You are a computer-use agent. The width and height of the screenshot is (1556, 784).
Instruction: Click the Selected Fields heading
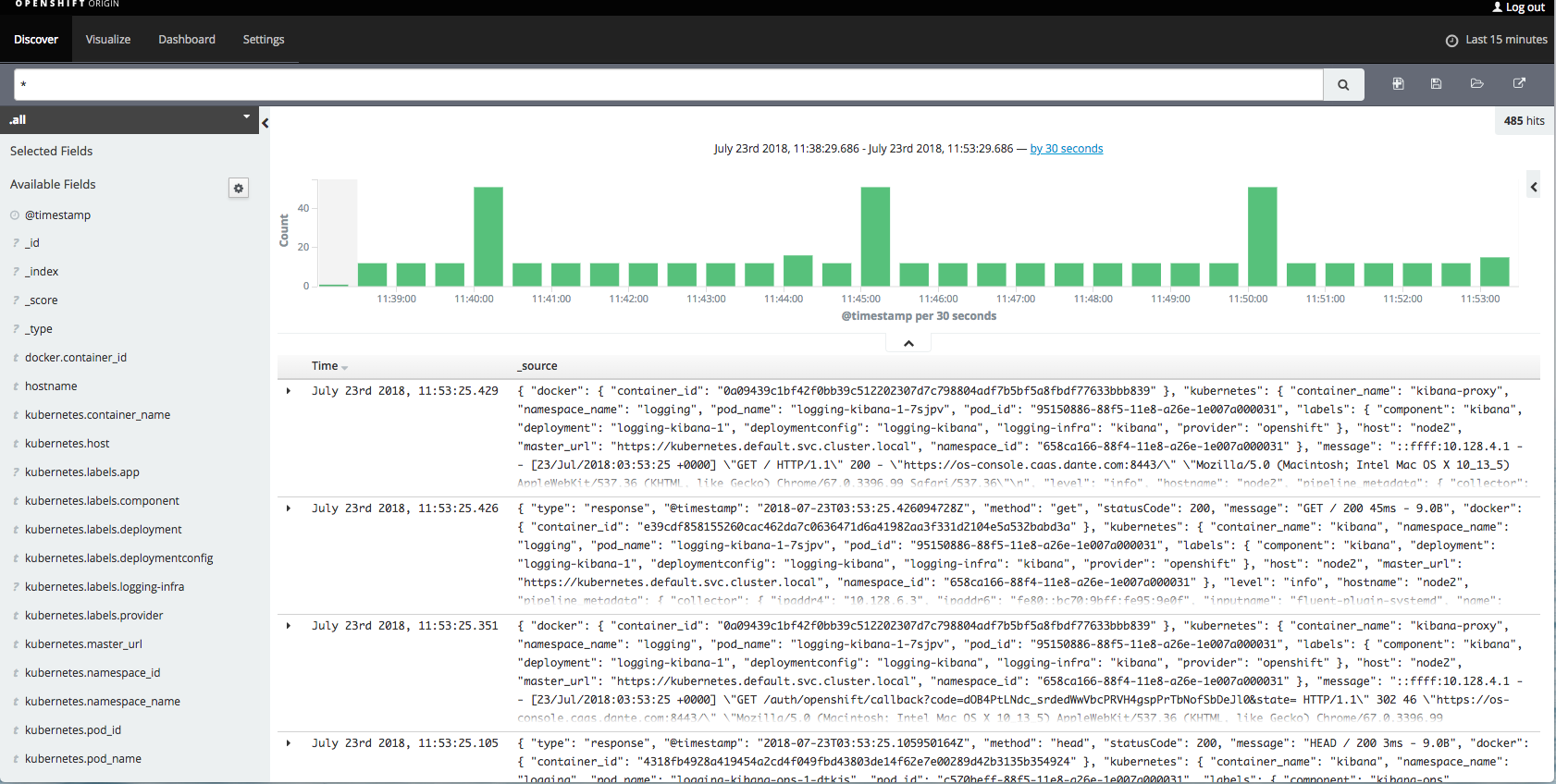click(x=52, y=152)
